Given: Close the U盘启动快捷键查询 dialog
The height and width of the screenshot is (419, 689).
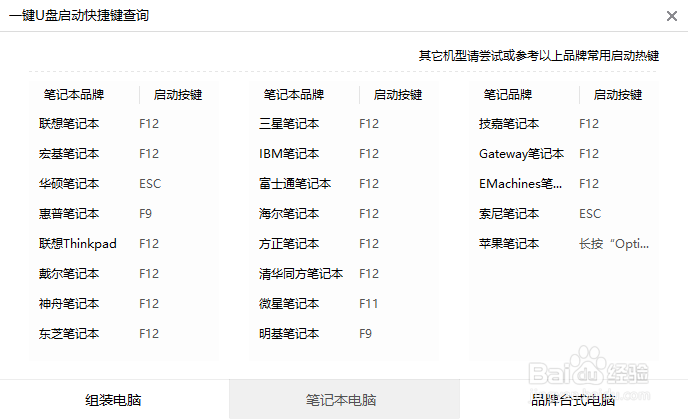Looking at the screenshot, I should pos(671,16).
